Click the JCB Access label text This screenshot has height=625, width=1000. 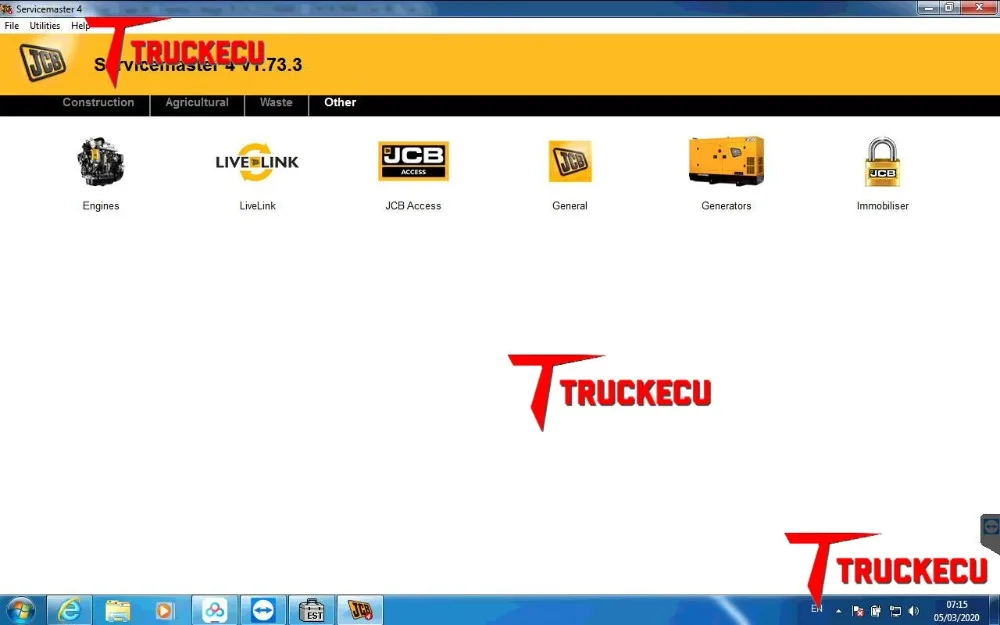coord(413,206)
